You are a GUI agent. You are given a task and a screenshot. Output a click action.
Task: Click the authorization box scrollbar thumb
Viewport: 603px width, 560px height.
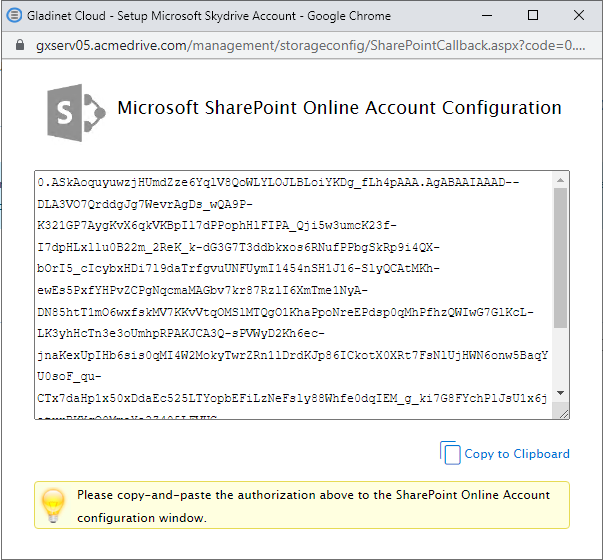[560, 258]
